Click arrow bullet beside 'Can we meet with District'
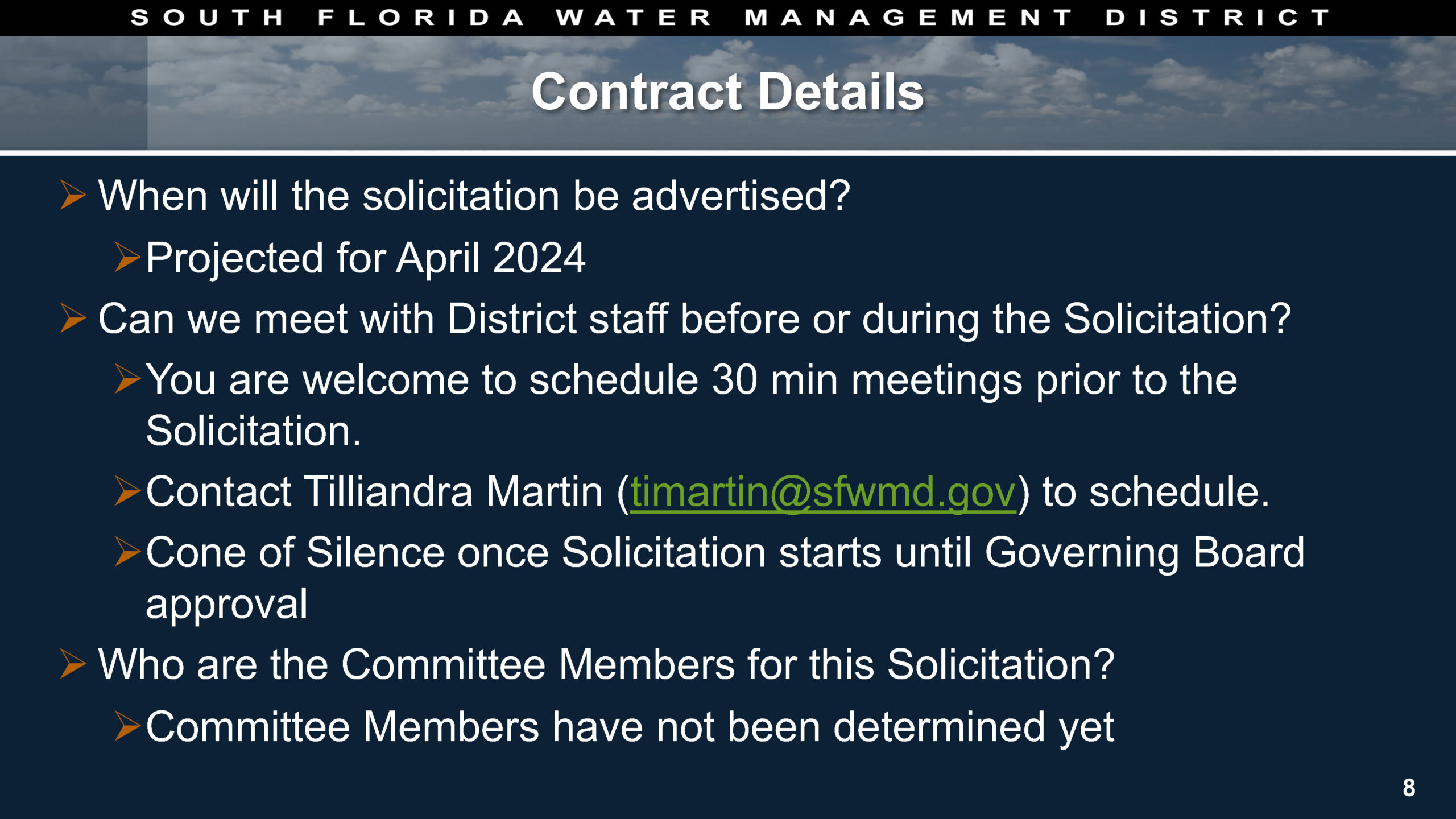1456x819 pixels. 73,318
